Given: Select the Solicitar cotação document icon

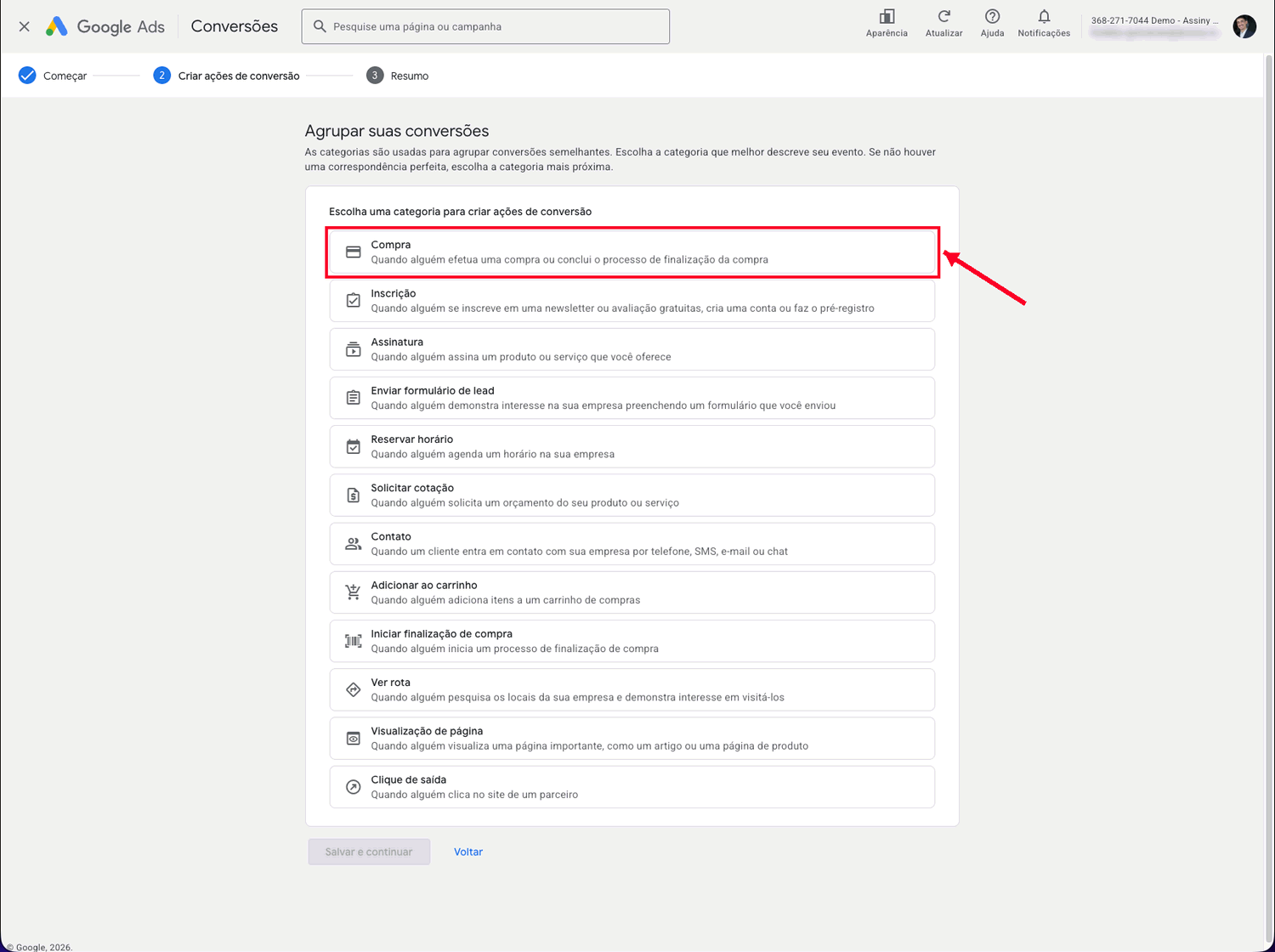Looking at the screenshot, I should click(354, 495).
